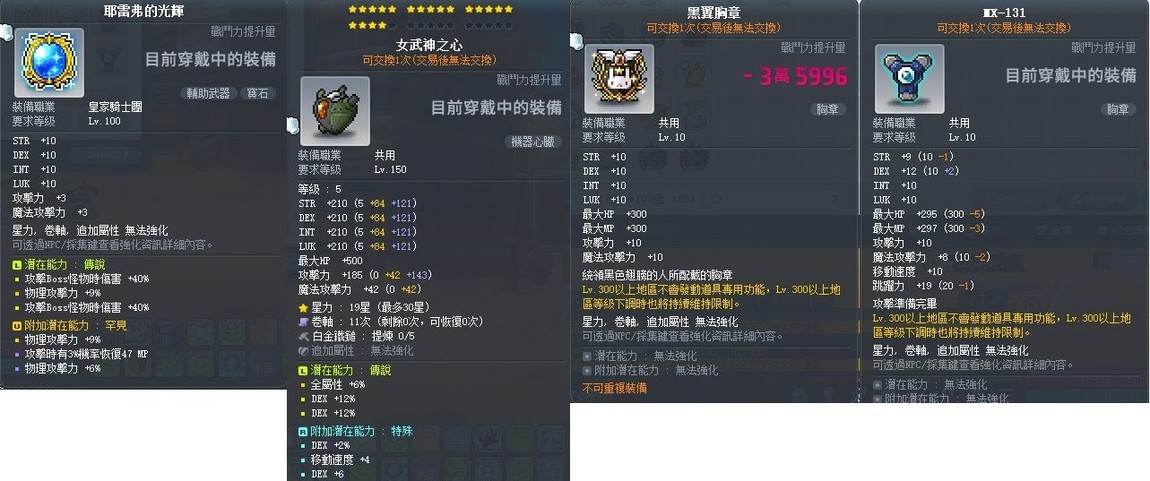Image resolution: width=1150 pixels, height=481 pixels.
Task: Click the 胸章 tag on 黑翼胸章 tooltip
Action: (x=828, y=109)
